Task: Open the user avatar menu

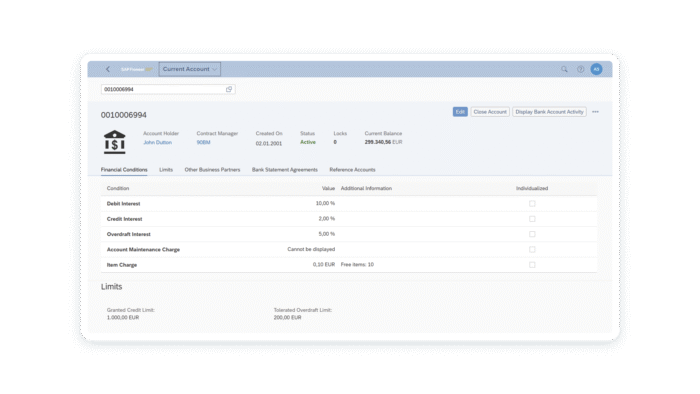Action: (596, 69)
